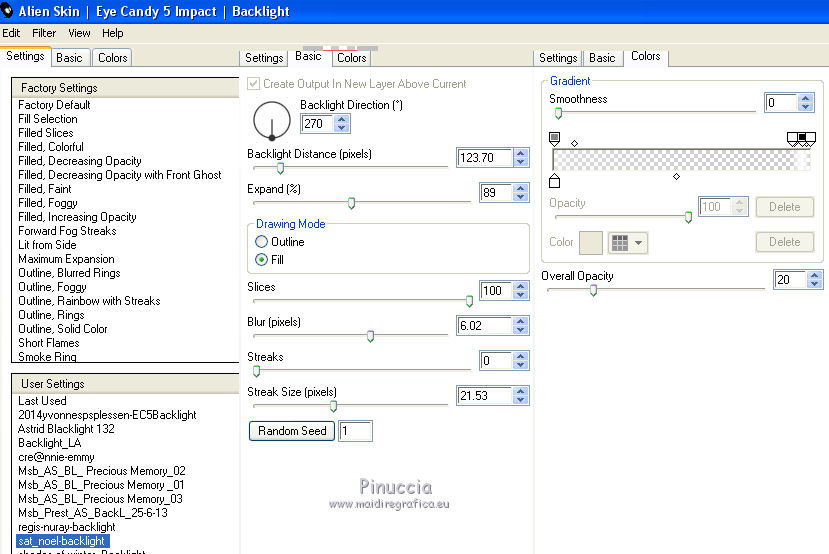Increase Expand value with up arrow
This screenshot has width=829, height=554.
point(521,188)
